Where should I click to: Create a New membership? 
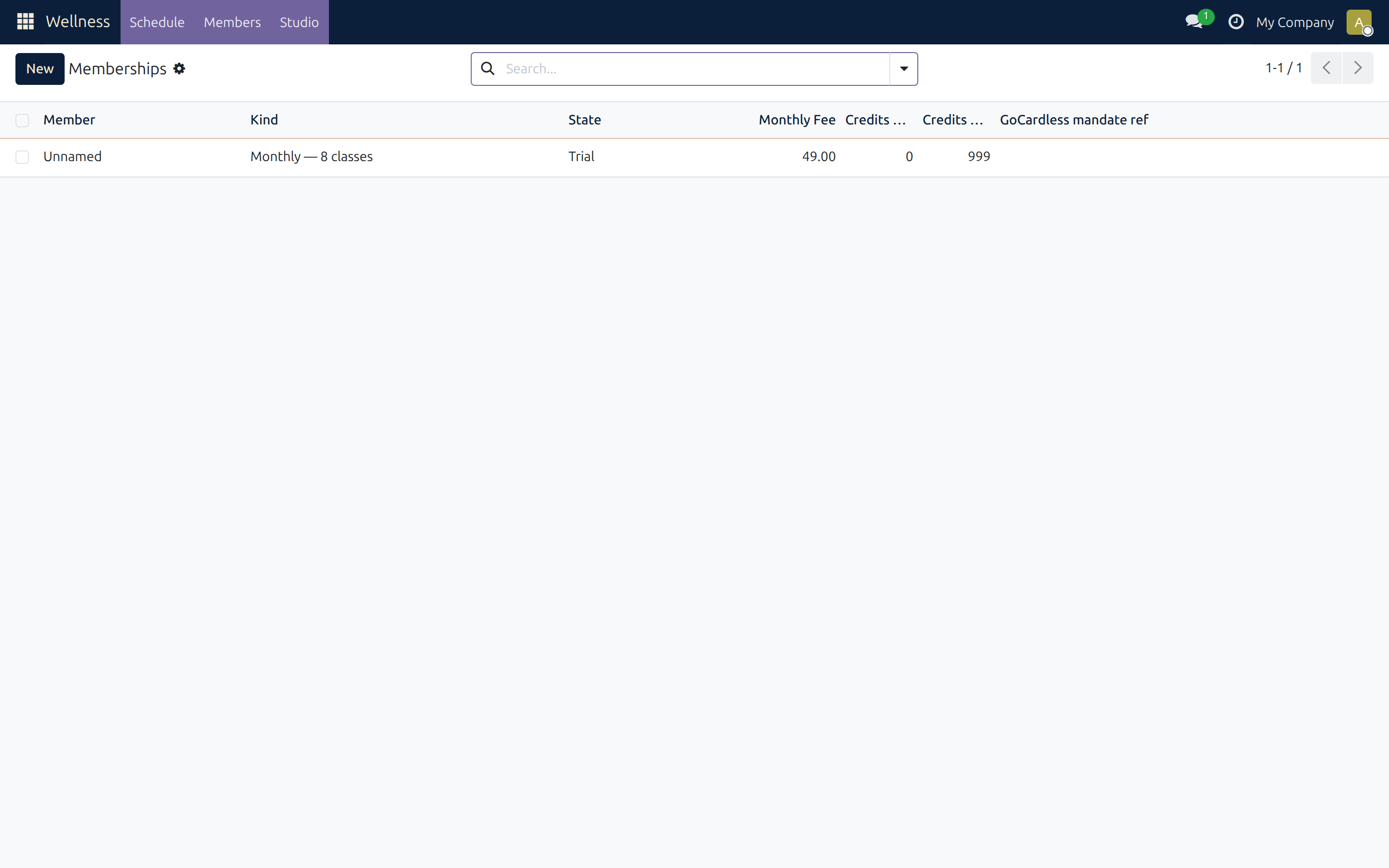click(x=40, y=69)
